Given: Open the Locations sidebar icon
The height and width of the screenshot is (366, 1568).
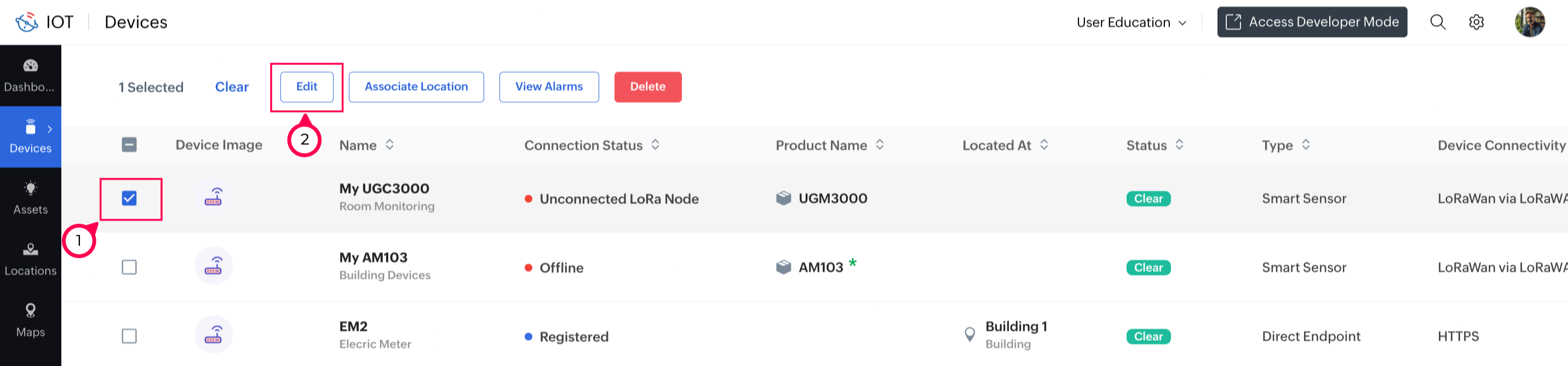Looking at the screenshot, I should click(31, 250).
